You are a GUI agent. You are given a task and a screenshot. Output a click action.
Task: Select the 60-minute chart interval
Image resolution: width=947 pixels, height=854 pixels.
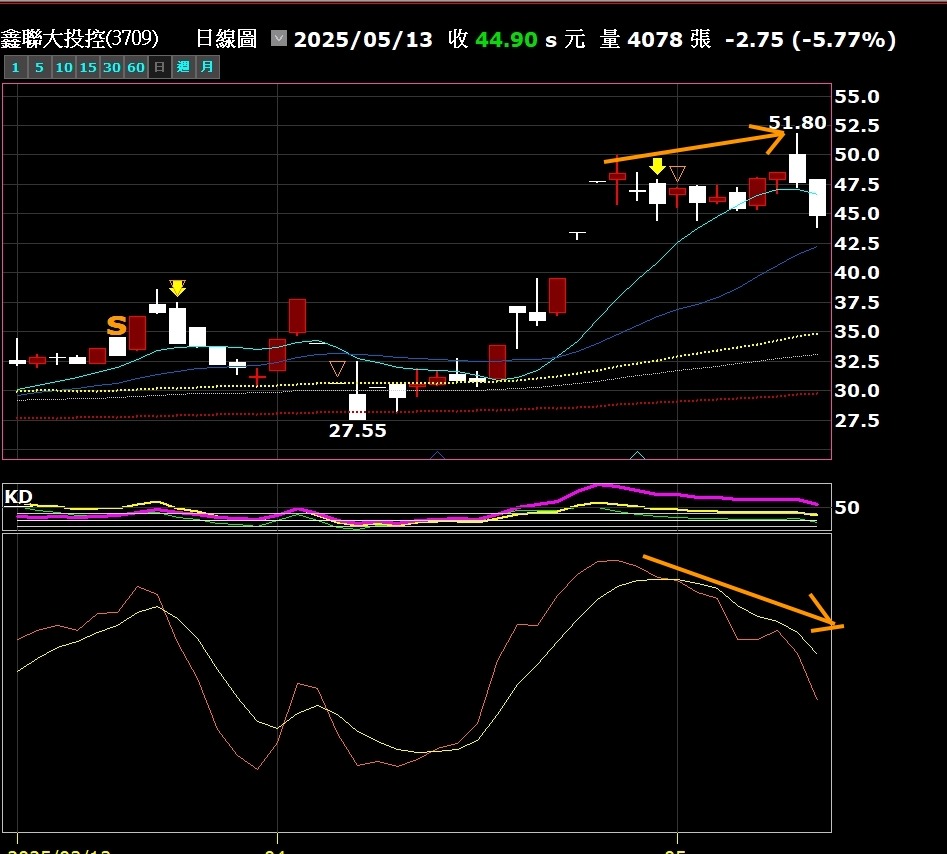click(x=136, y=67)
